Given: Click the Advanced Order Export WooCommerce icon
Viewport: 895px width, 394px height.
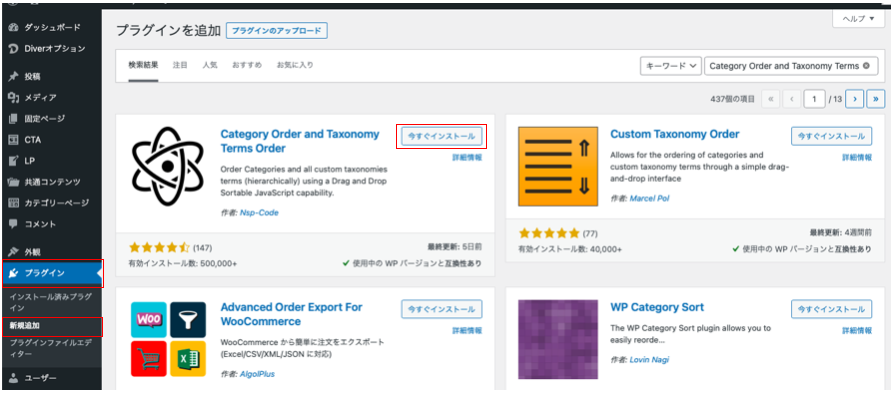Looking at the screenshot, I should click(168, 339).
